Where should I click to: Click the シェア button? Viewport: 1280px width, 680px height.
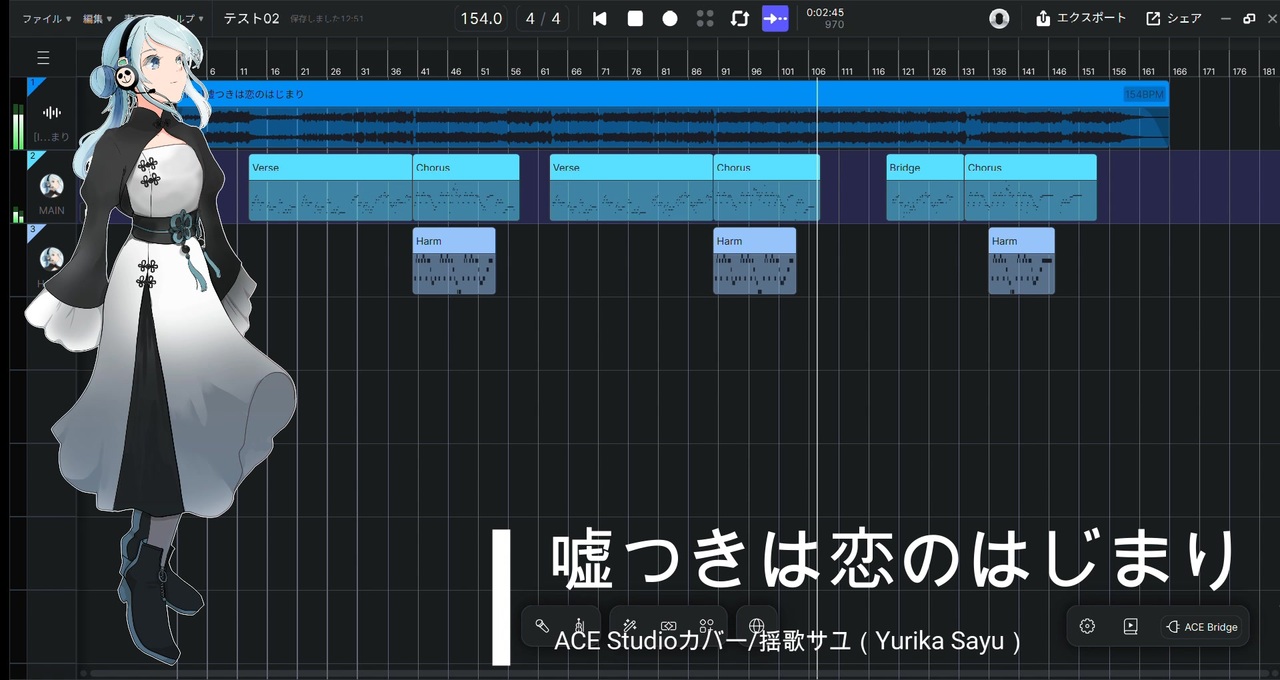pyautogui.click(x=1174, y=19)
